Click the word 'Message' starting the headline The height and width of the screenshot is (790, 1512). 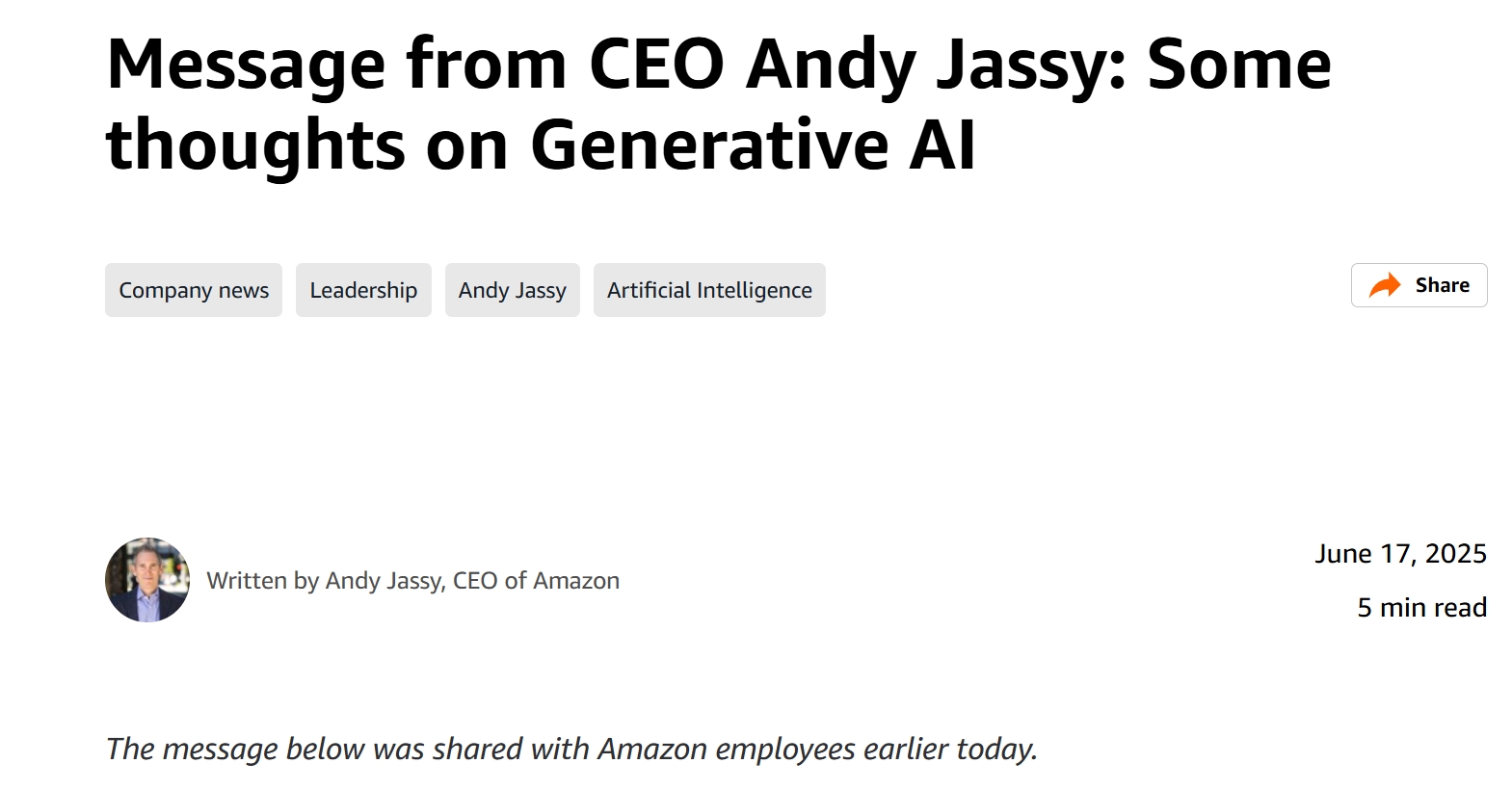(x=246, y=66)
